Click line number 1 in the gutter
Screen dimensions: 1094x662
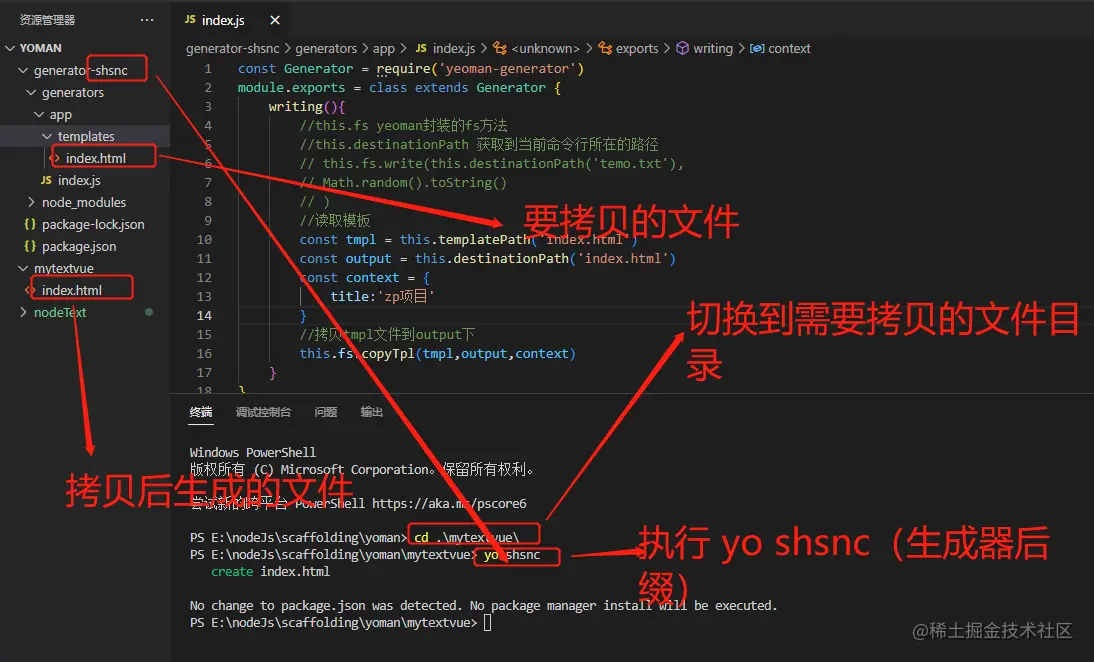208,69
